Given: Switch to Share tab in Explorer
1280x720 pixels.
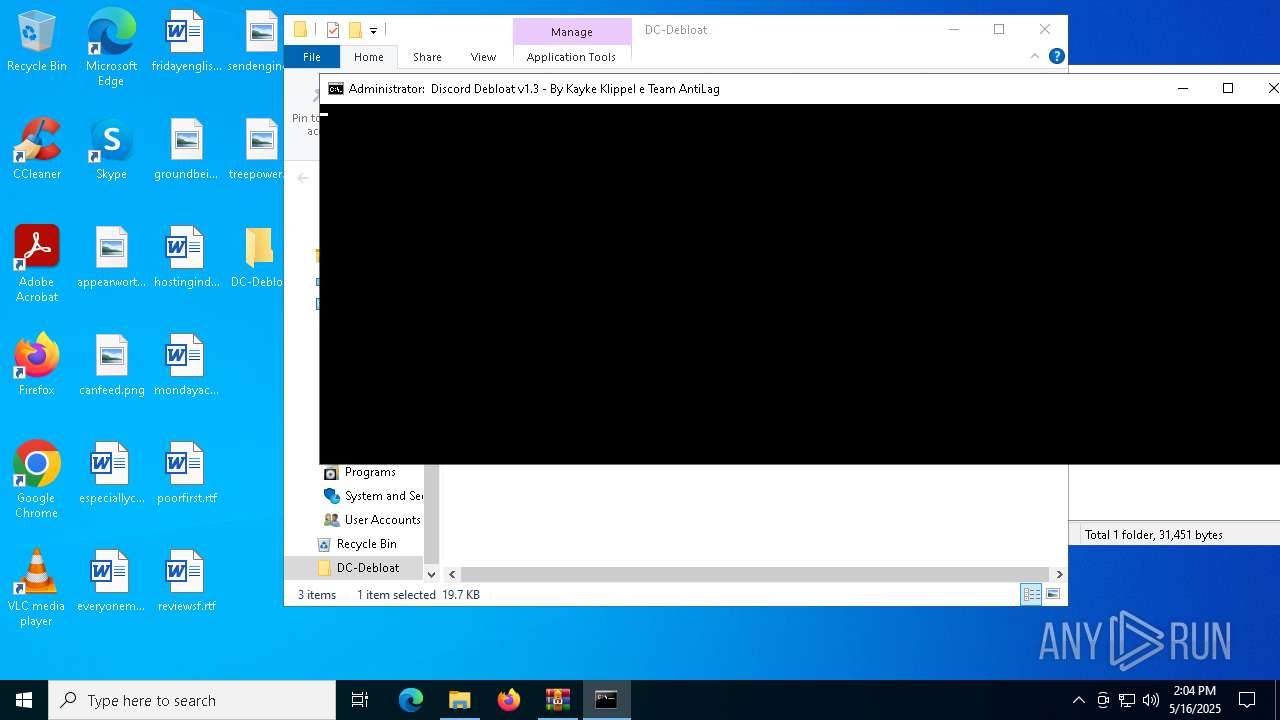Looking at the screenshot, I should tap(427, 57).
